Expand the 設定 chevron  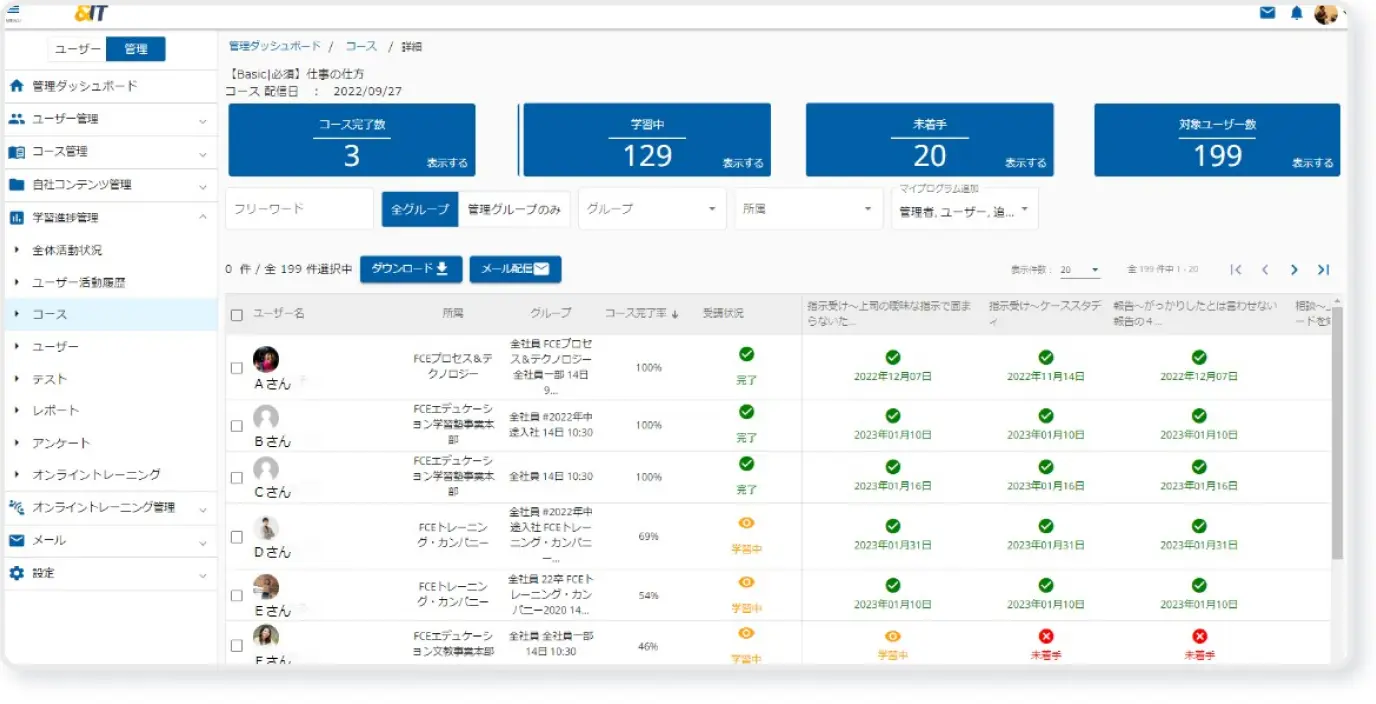(x=203, y=574)
